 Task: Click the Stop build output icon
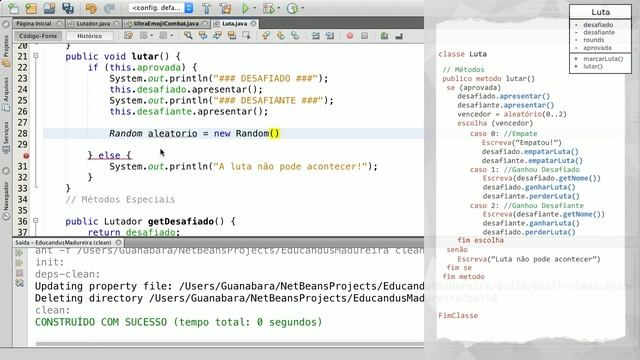pos(19,273)
